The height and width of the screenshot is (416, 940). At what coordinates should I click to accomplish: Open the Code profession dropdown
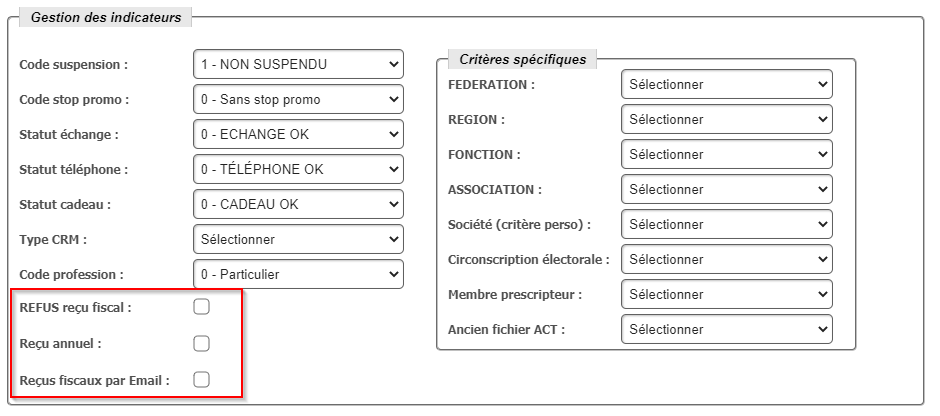298,273
